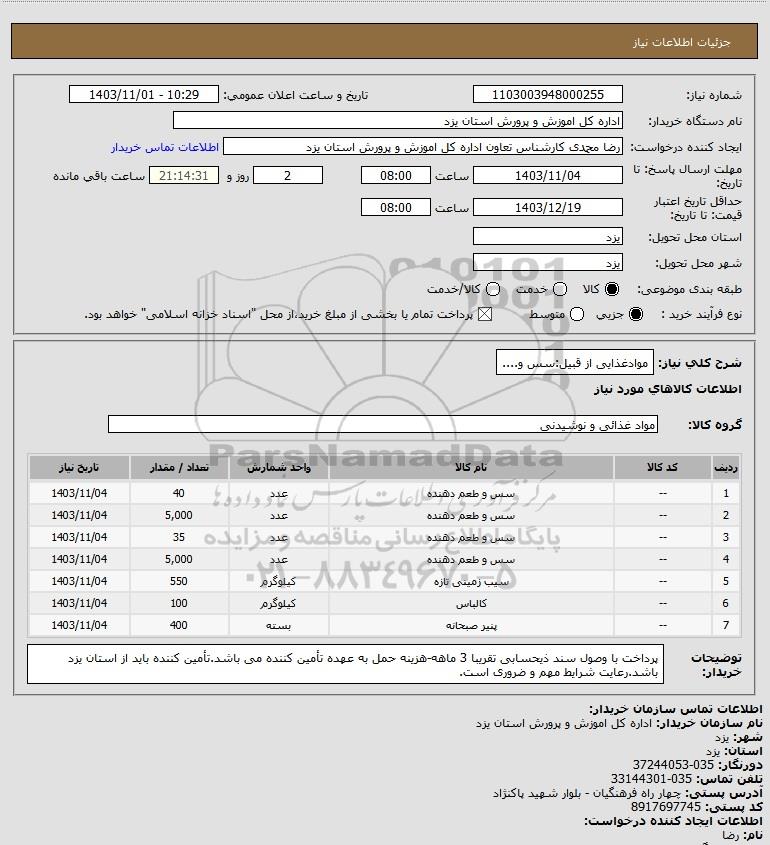Click the نام کالا column header
This screenshot has width=770, height=845.
[x=471, y=468]
